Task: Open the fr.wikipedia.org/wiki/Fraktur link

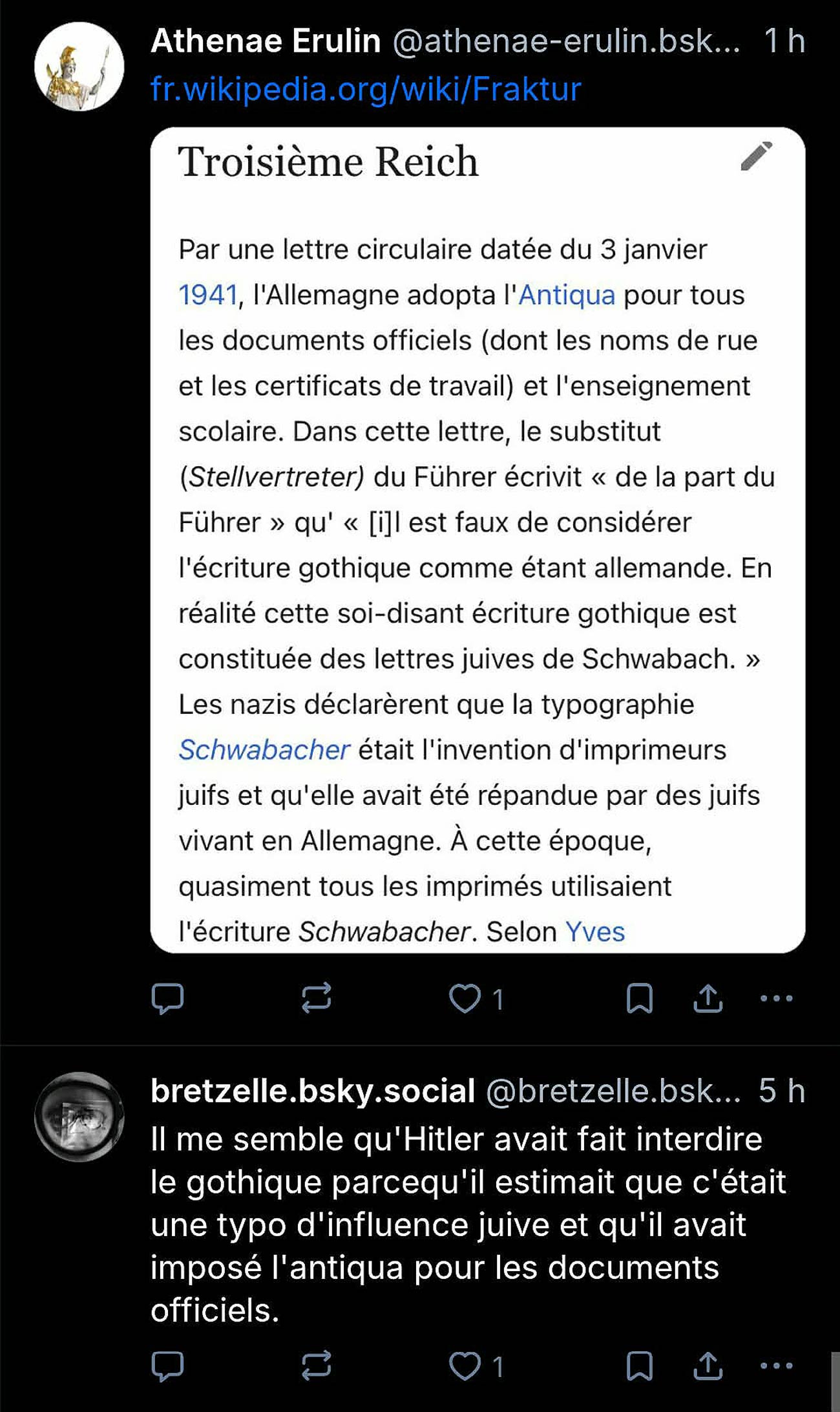Action: pos(366,89)
